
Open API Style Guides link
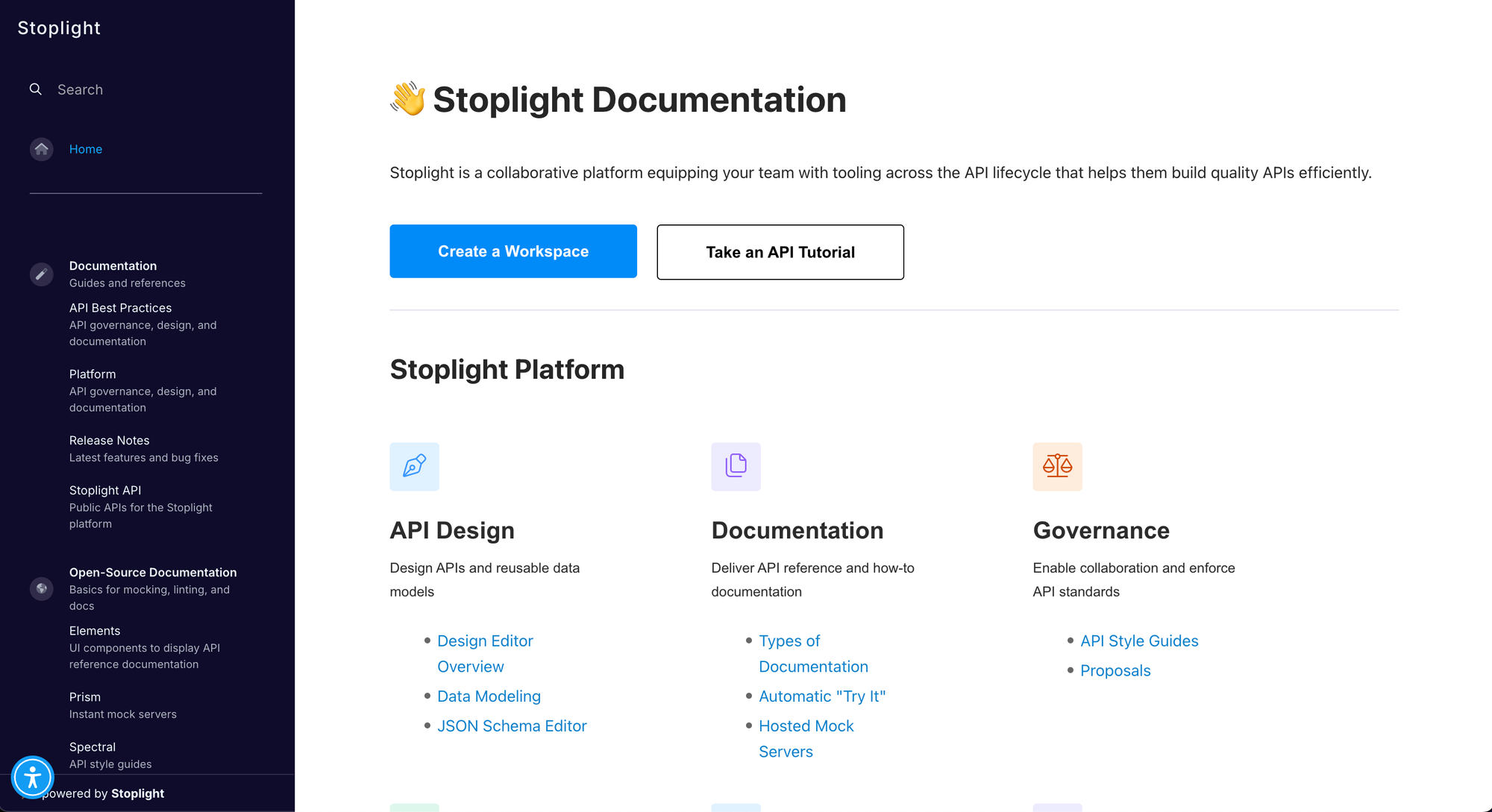(1139, 641)
